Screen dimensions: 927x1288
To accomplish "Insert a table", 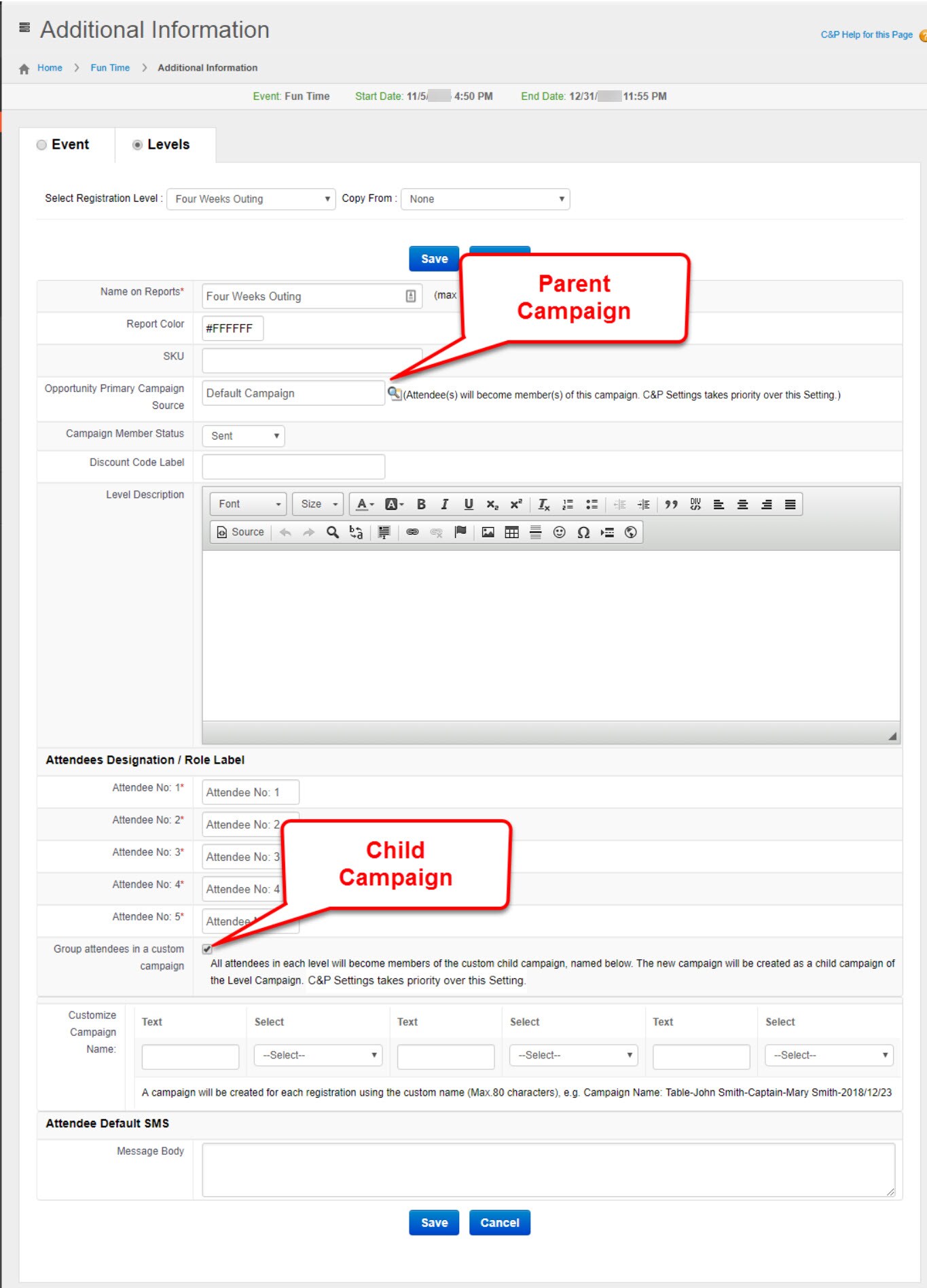I will (511, 532).
